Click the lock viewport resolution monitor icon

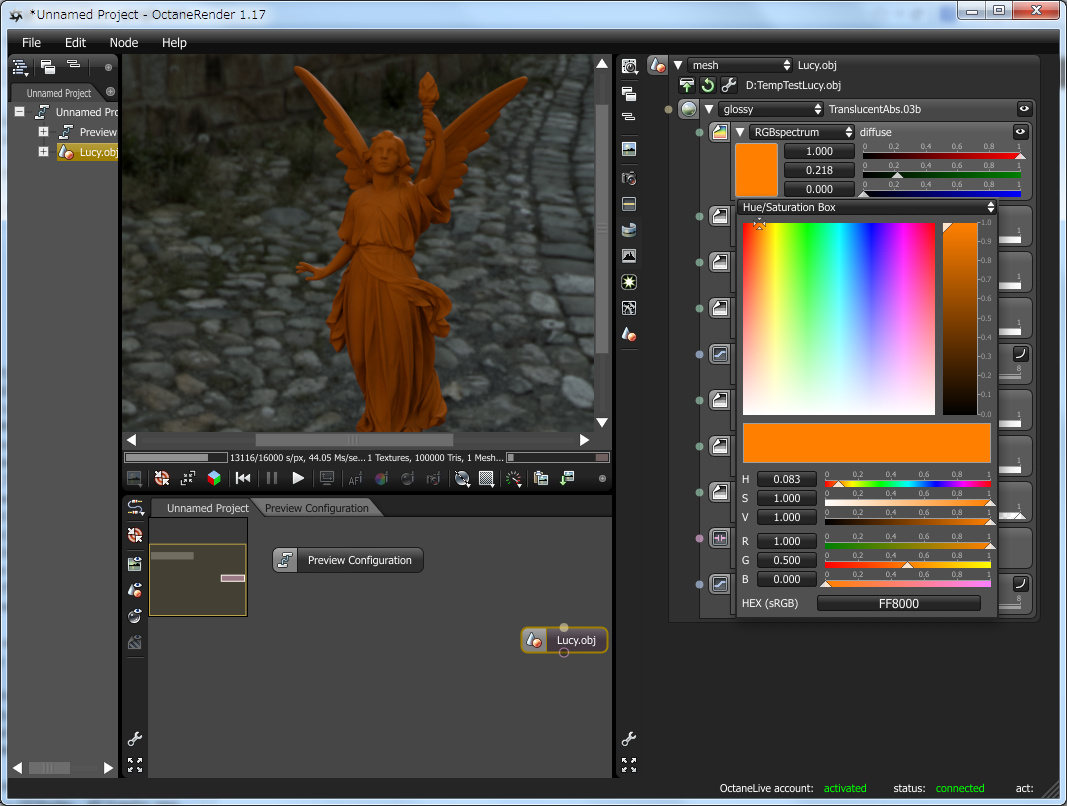click(x=327, y=479)
